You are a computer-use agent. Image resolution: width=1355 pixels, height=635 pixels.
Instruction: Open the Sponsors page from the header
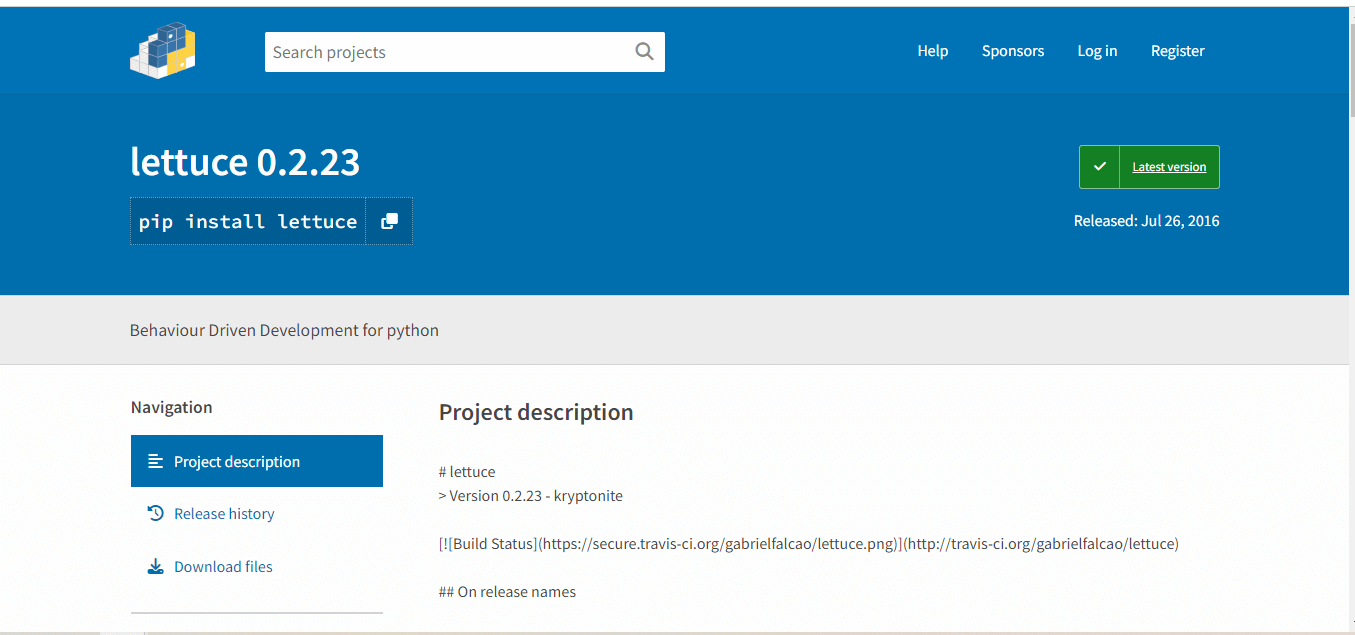(x=1012, y=51)
